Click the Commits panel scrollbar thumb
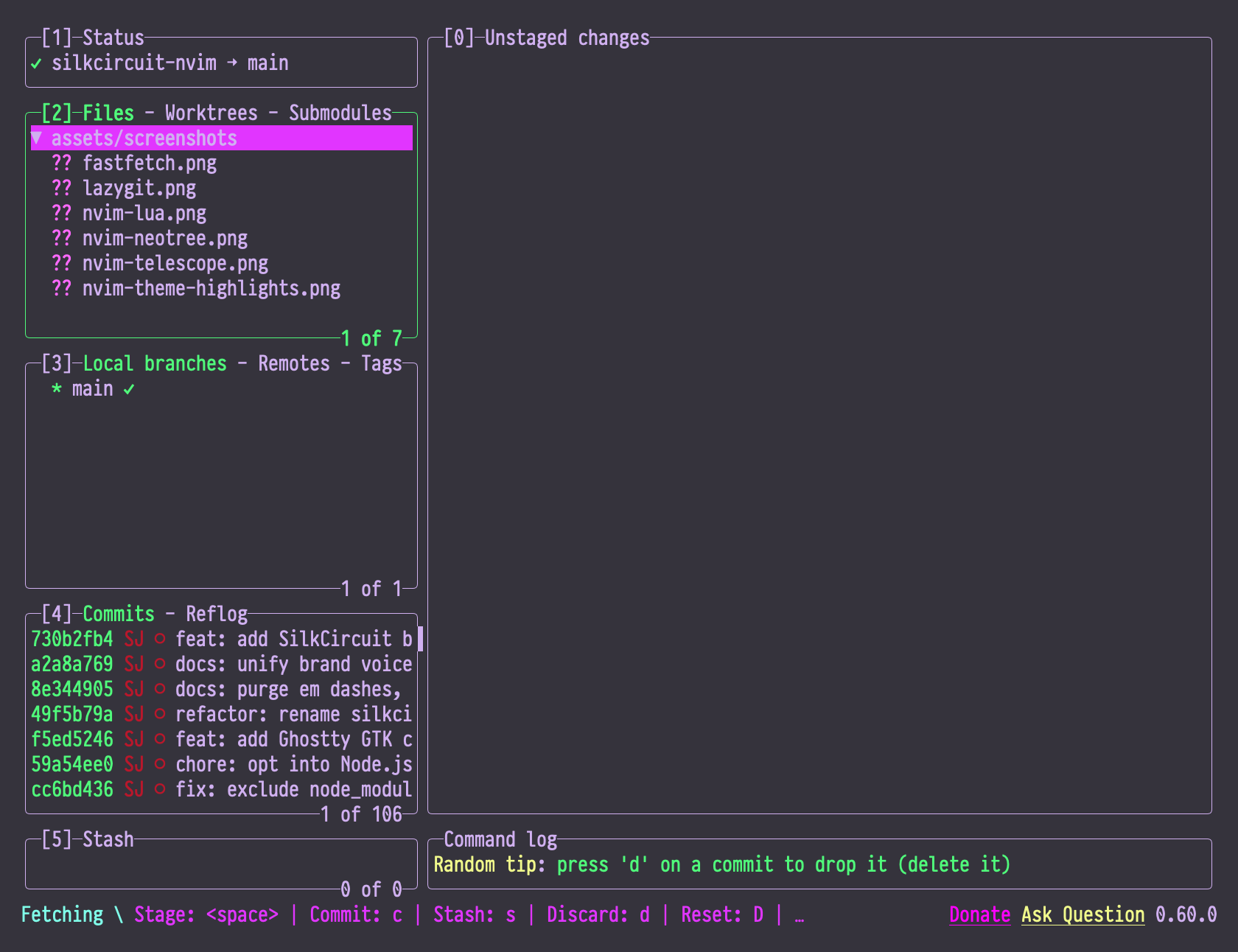 [x=420, y=639]
